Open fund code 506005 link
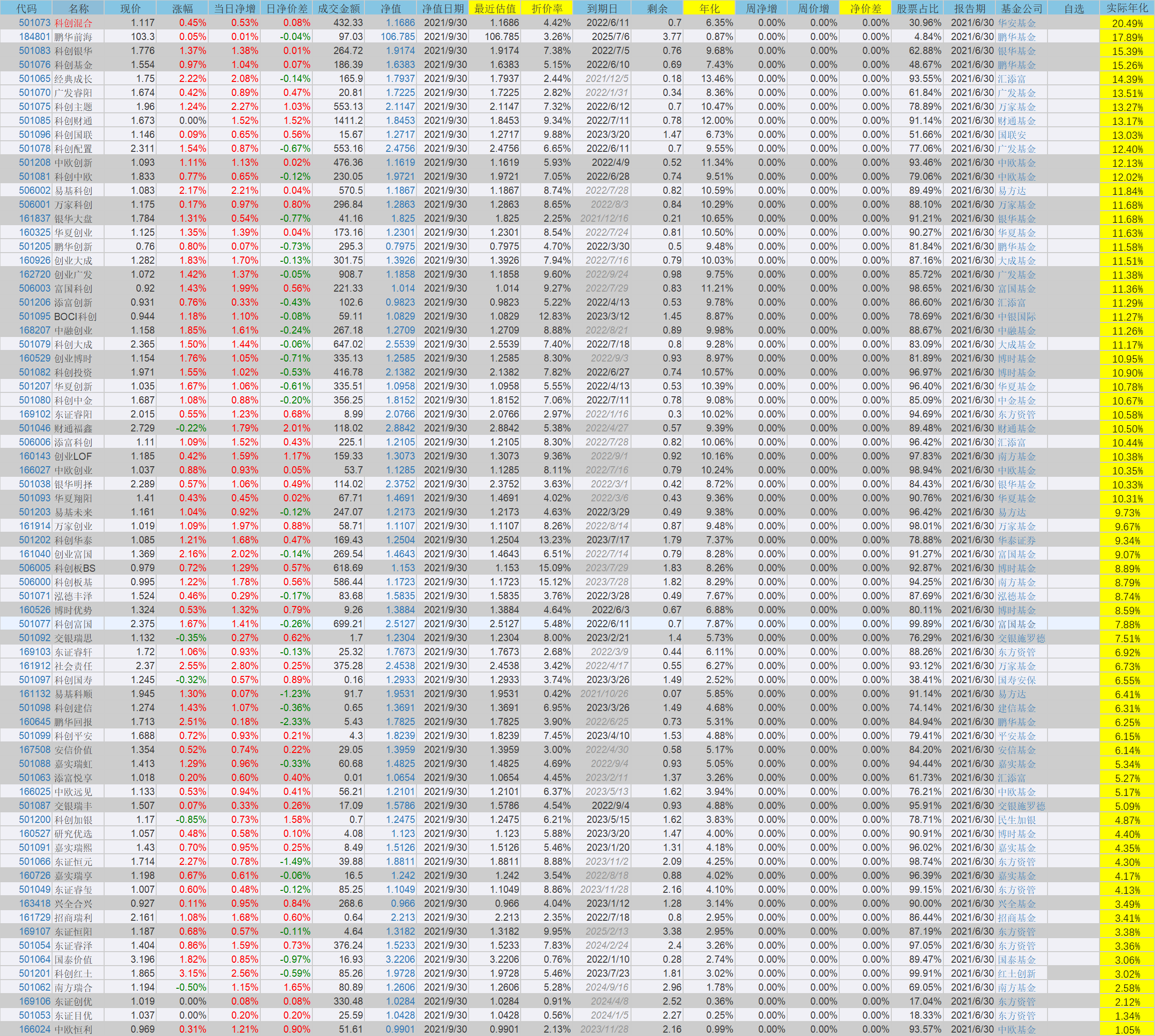 coord(34,568)
